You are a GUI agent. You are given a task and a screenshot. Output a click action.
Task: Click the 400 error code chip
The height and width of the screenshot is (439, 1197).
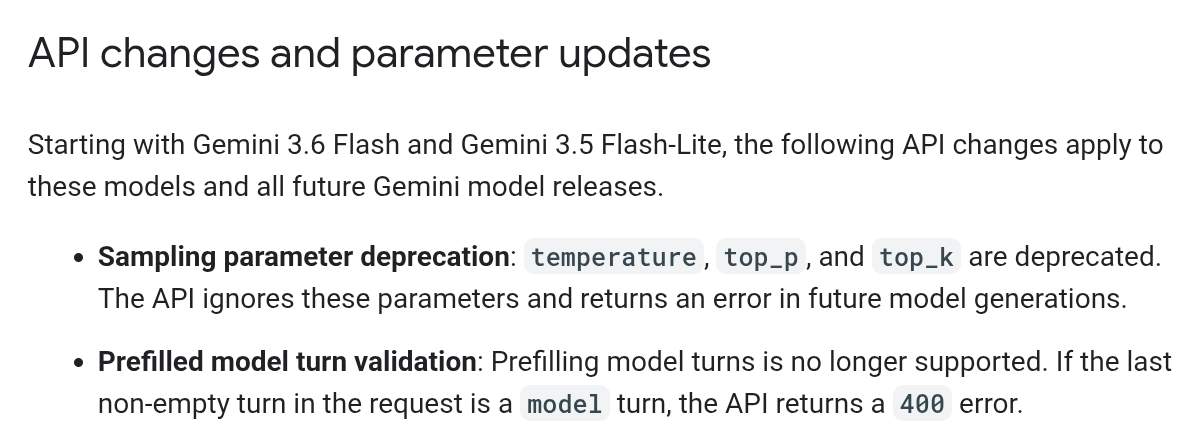[922, 404]
